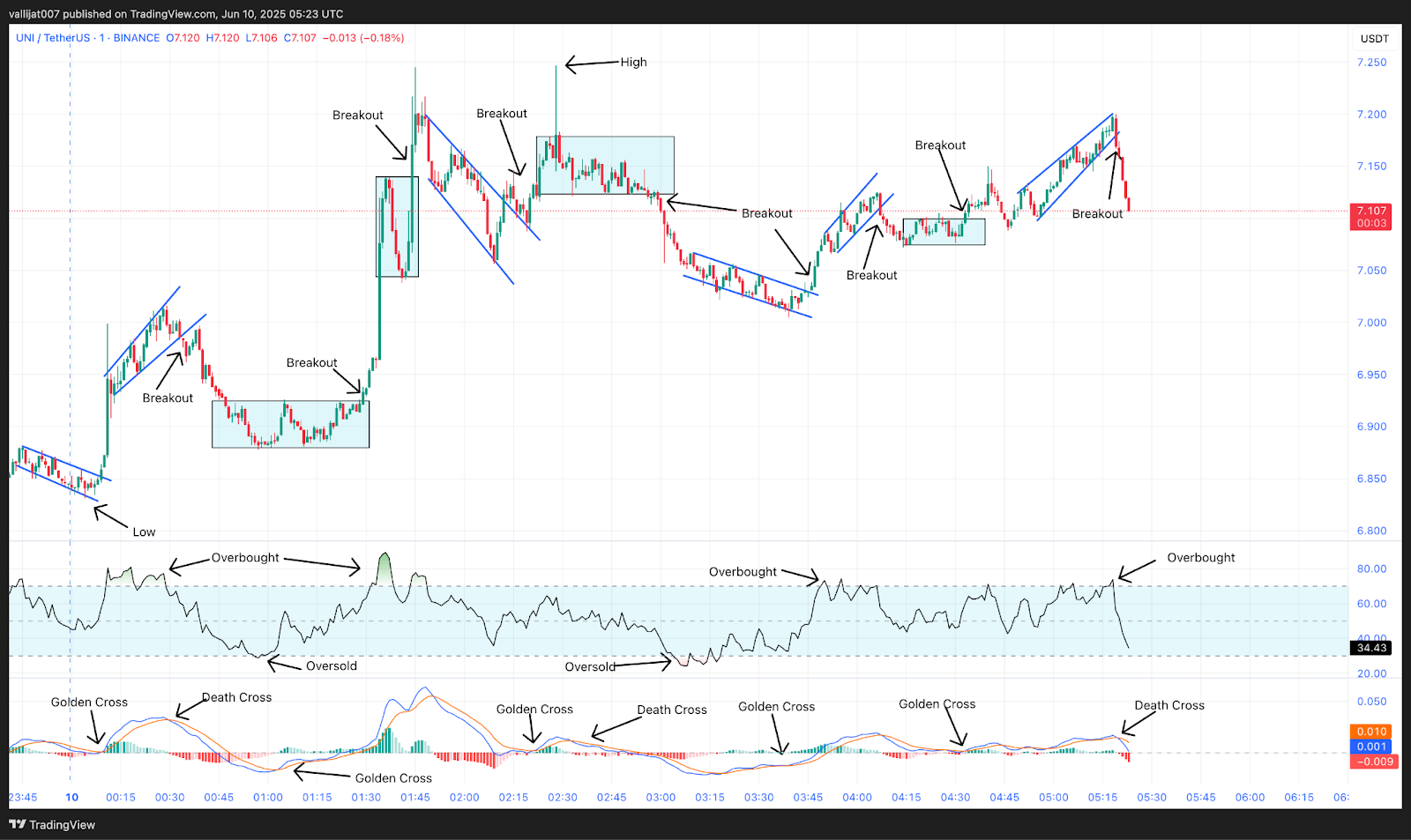Click the close value C7.107

(300, 38)
